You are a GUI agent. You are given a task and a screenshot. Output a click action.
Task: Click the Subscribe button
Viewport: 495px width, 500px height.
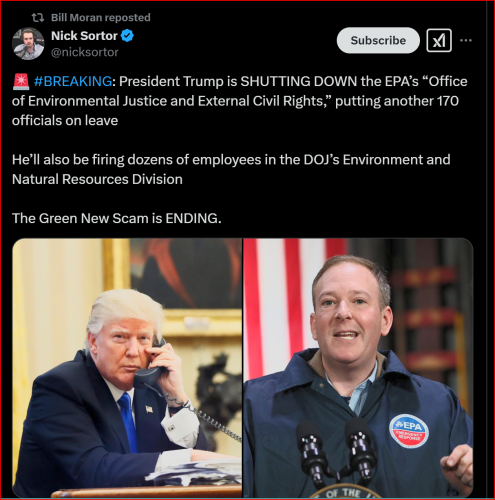pyautogui.click(x=378, y=40)
